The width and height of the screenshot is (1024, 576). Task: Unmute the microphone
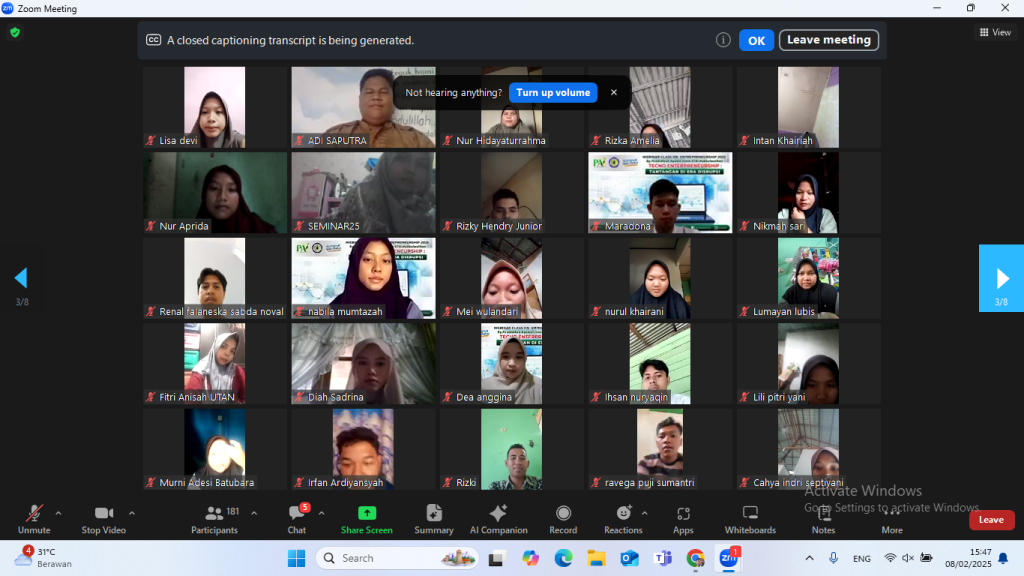pos(34,518)
